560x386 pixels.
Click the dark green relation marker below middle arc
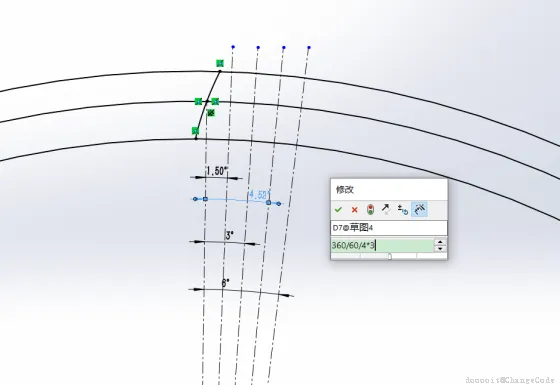211,113
